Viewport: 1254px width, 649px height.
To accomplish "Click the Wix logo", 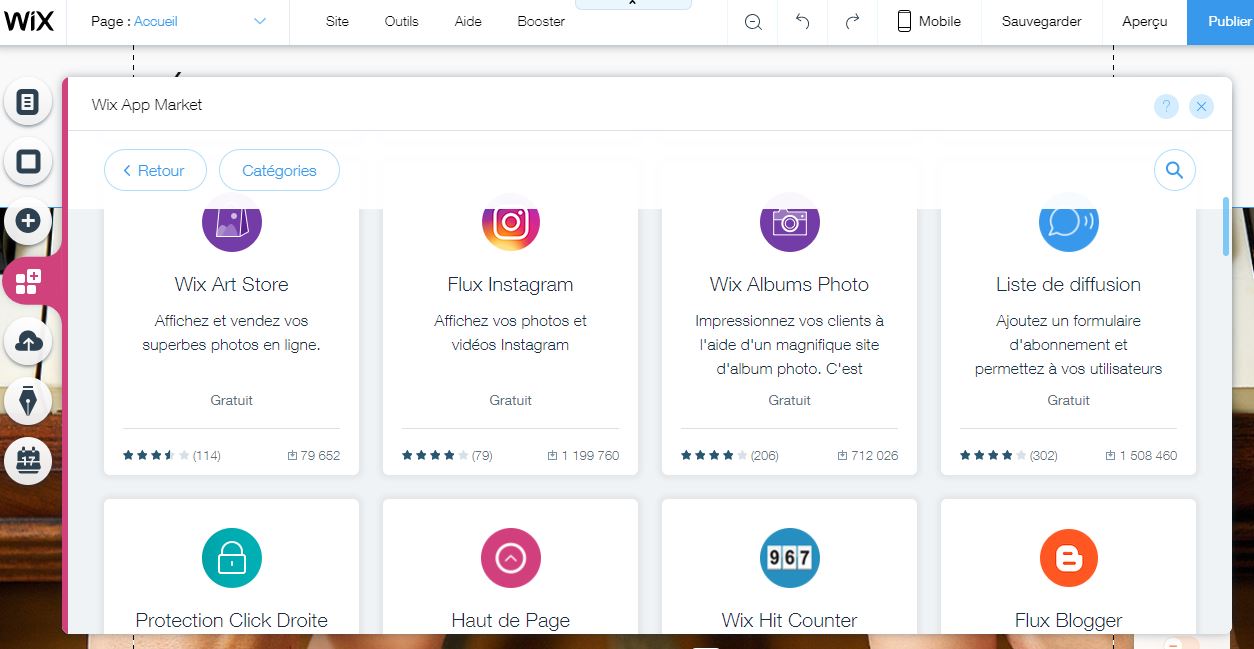I will [x=29, y=21].
